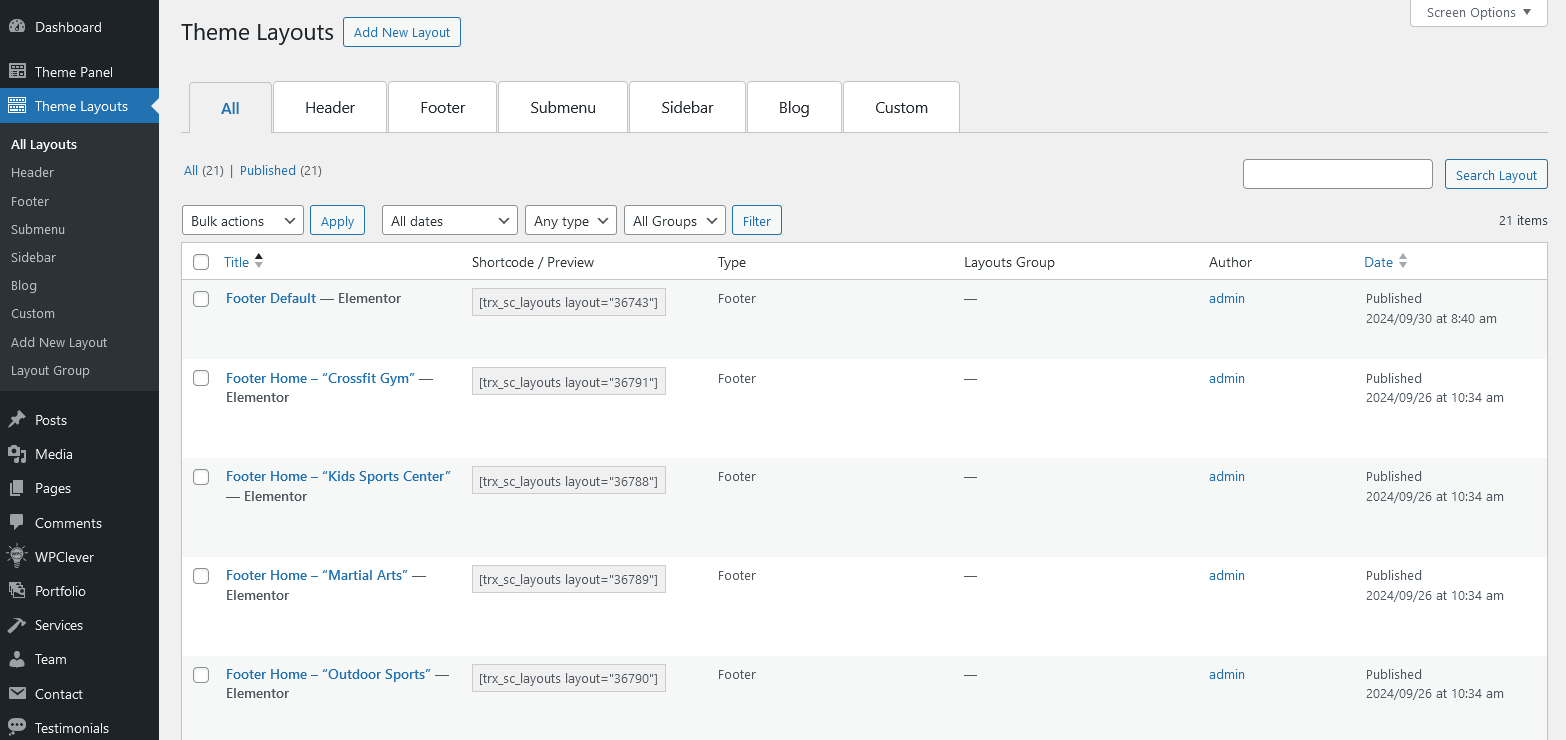
Task: Click the WPClever lightbulb icon
Action: tap(17, 557)
